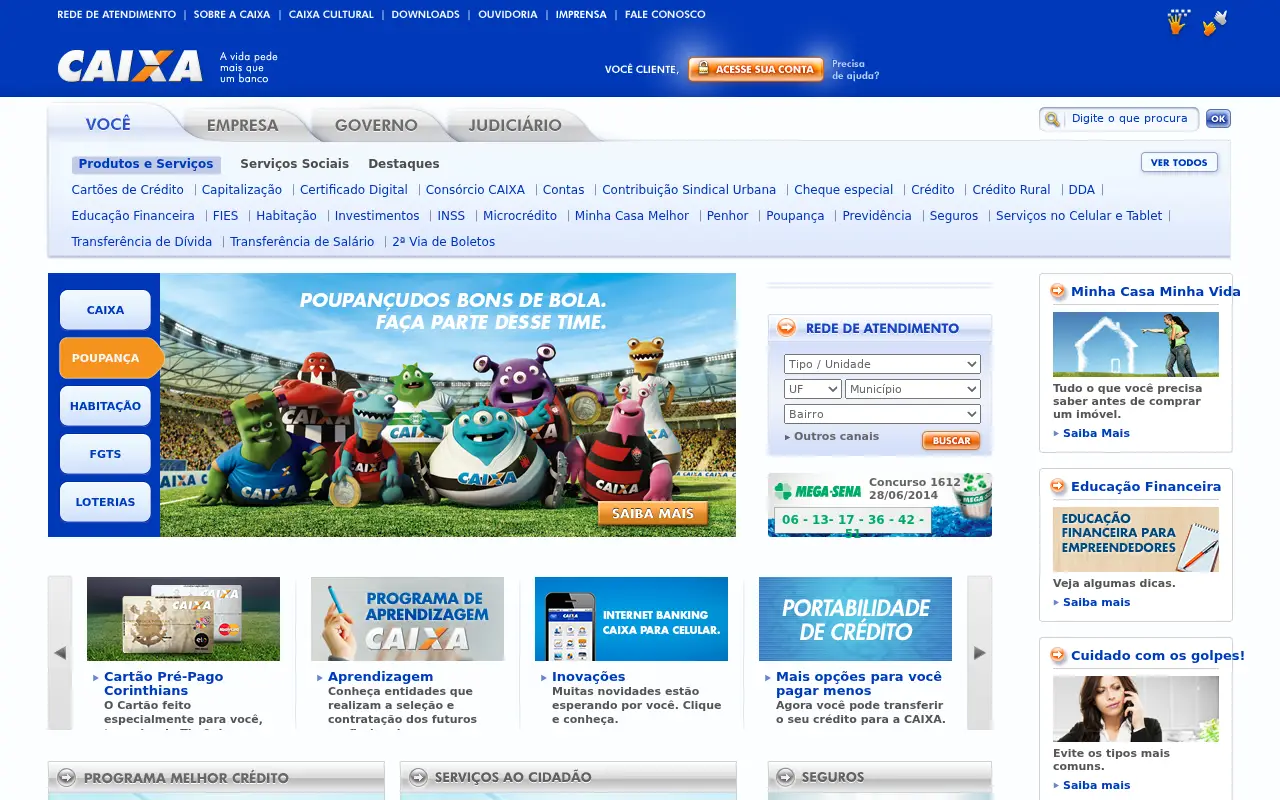
Task: Select FGTS banner tab
Action: 105,454
